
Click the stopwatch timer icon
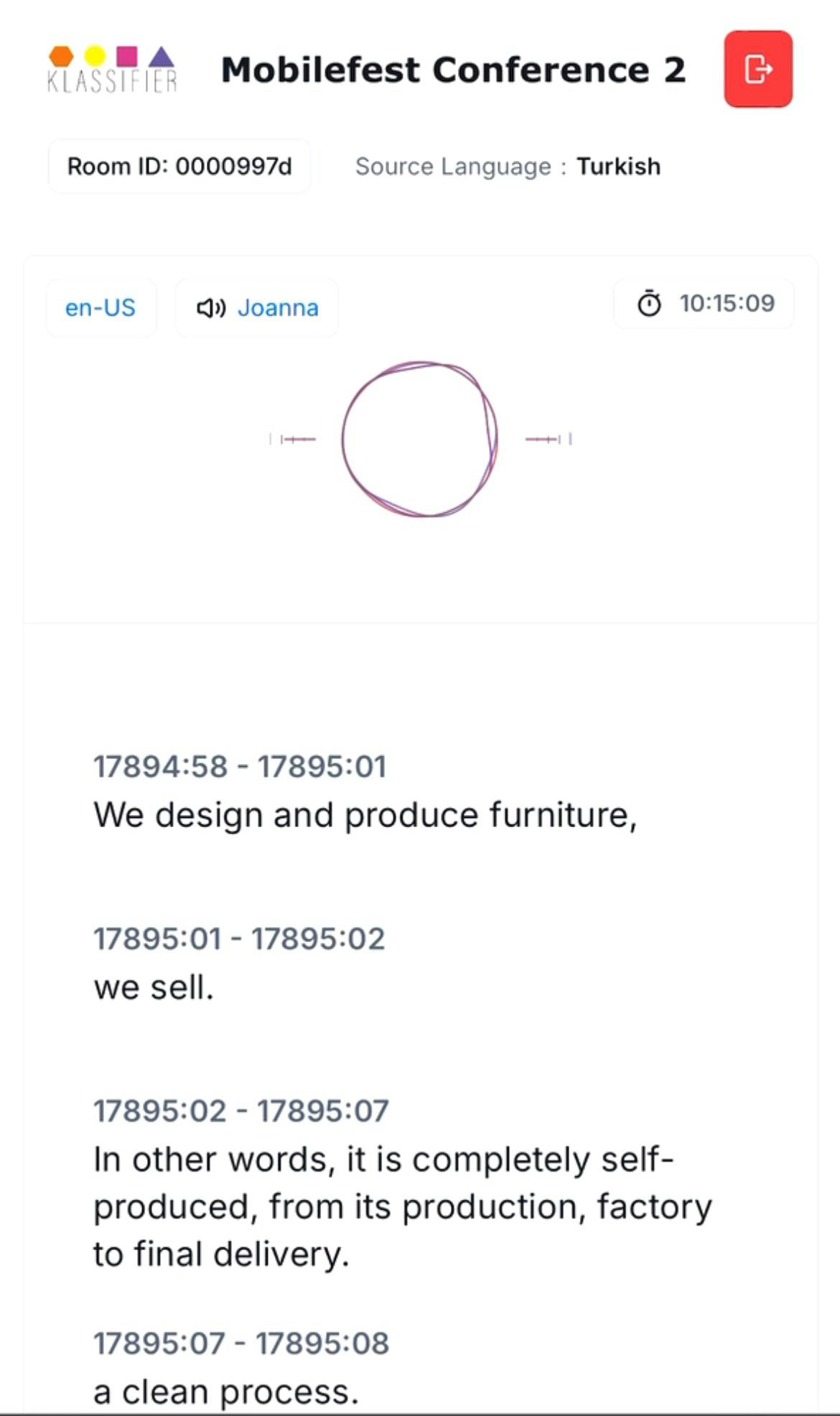pos(649,304)
